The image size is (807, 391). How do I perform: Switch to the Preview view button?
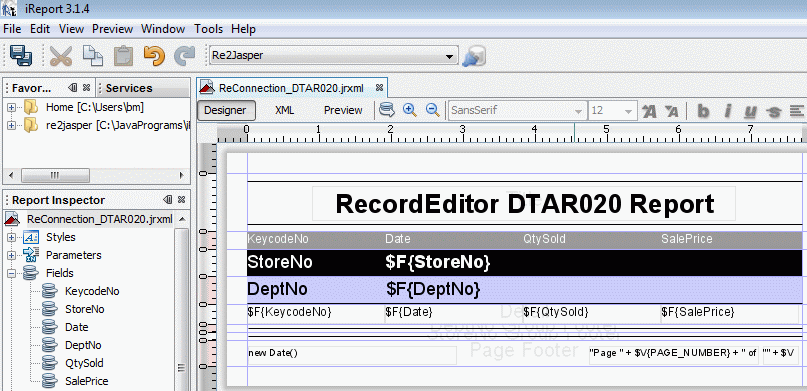[x=343, y=110]
